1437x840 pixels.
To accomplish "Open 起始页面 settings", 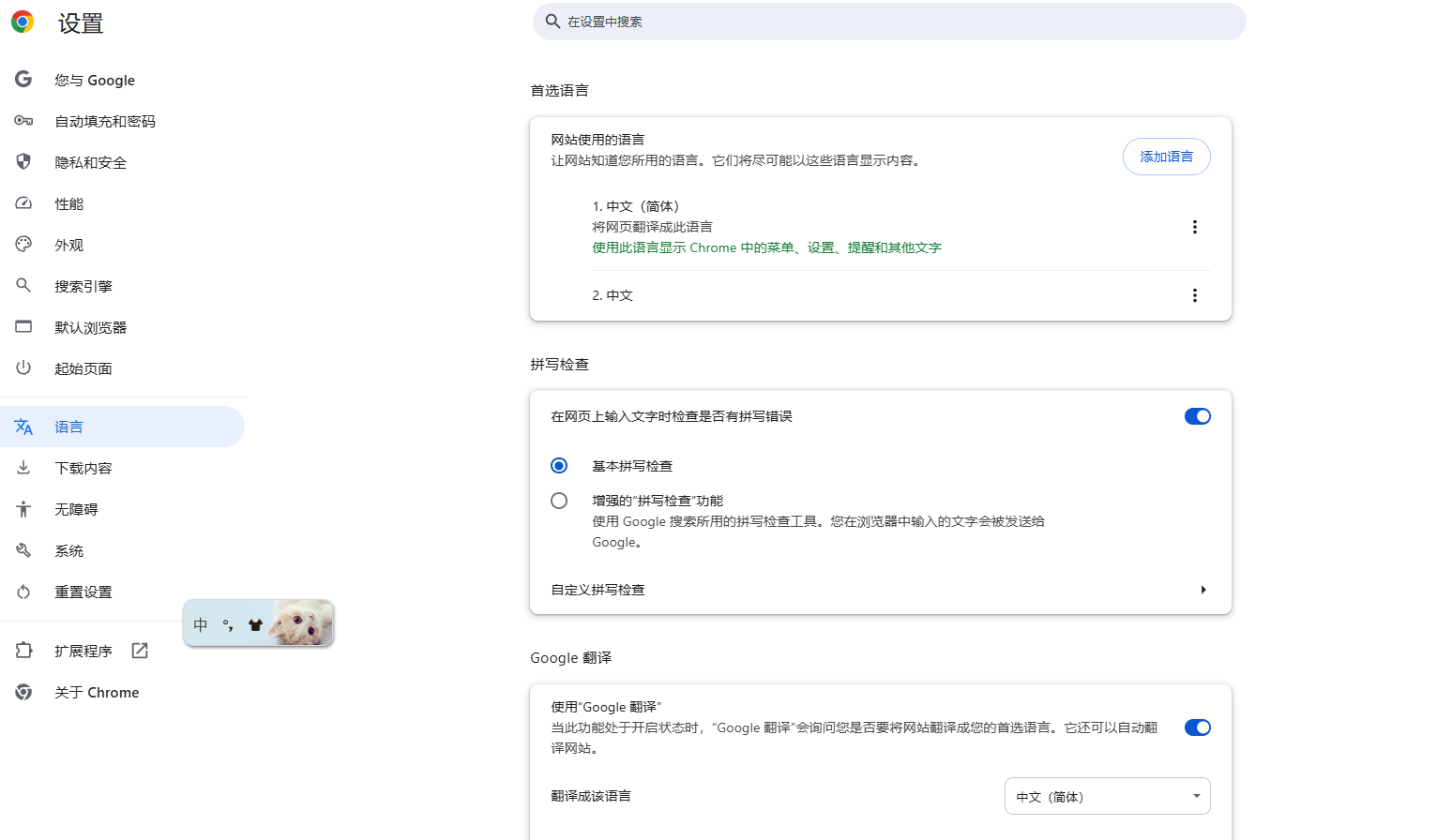I will [x=122, y=368].
